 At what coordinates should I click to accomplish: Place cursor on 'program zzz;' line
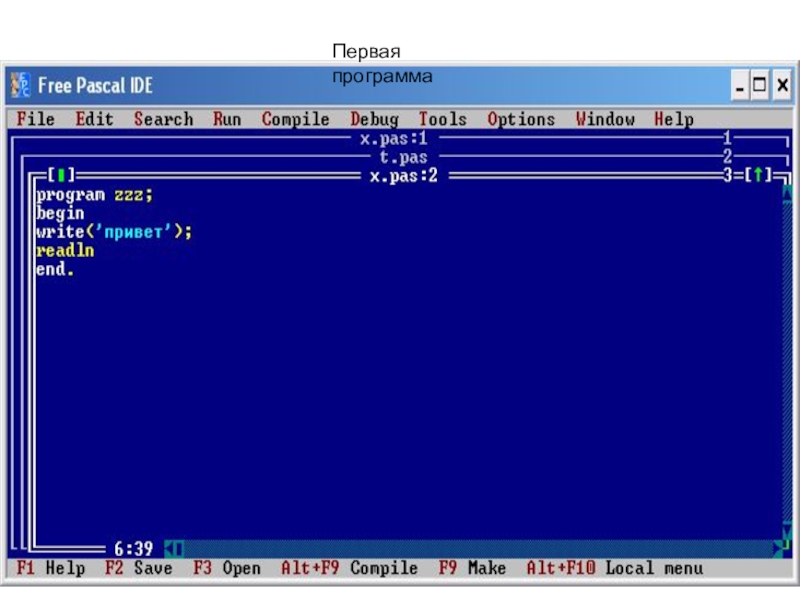click(94, 195)
